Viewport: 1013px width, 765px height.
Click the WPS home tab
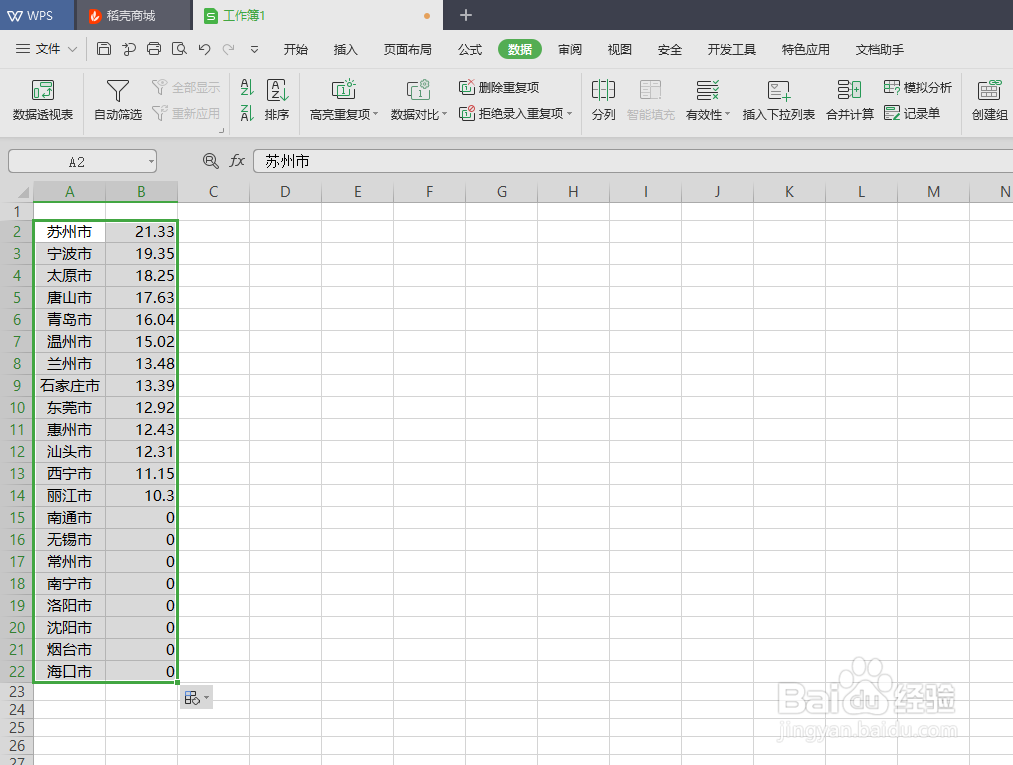[x=37, y=16]
